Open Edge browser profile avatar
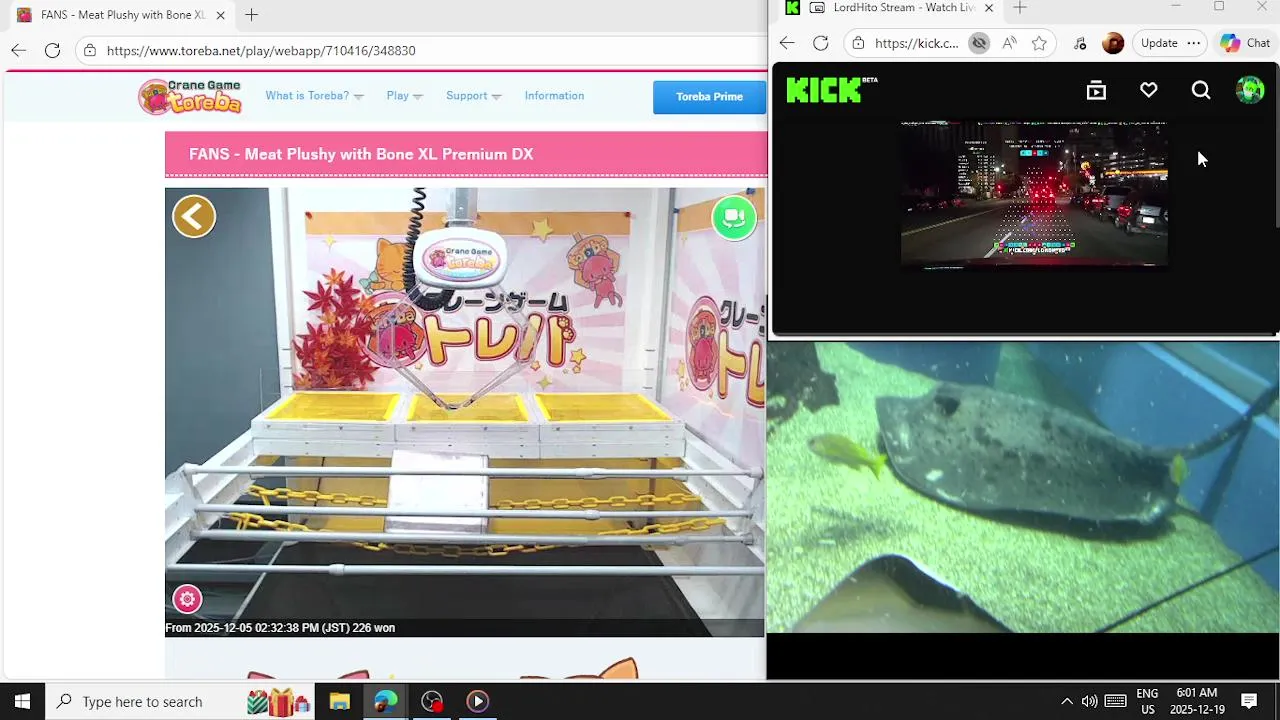The image size is (1280, 720). [1113, 43]
